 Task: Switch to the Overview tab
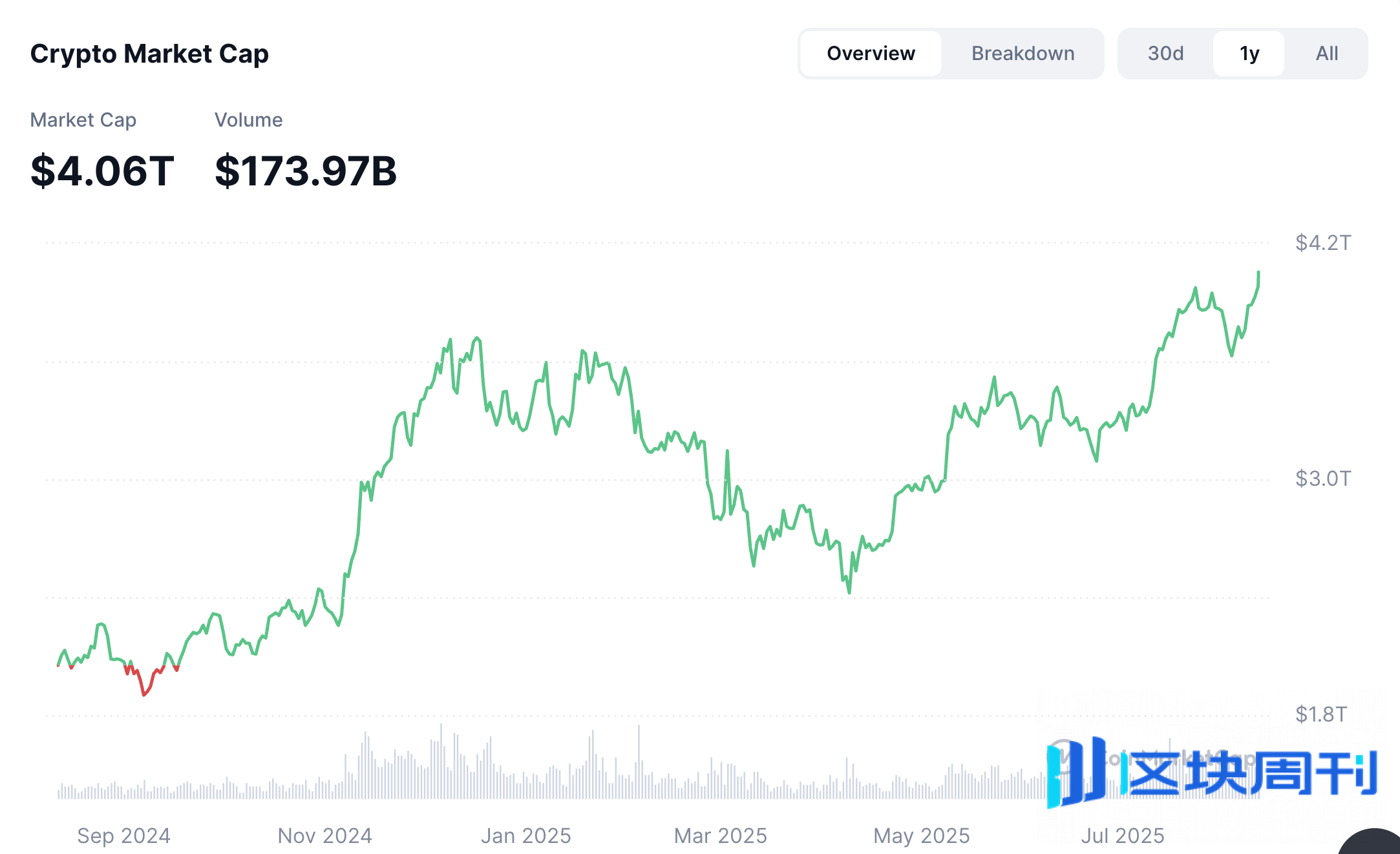tap(870, 54)
